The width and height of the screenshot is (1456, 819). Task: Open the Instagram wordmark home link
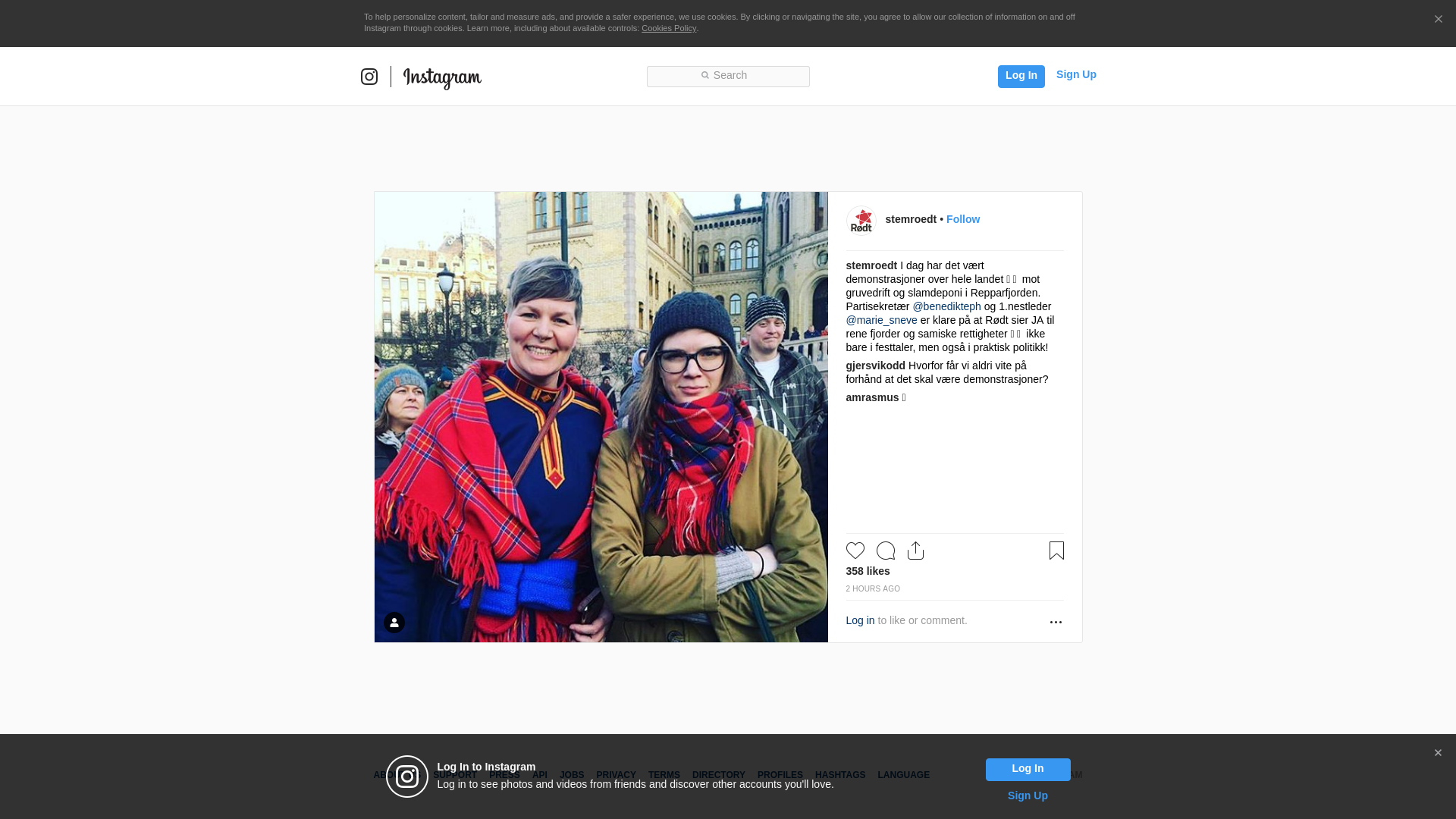pyautogui.click(x=442, y=77)
